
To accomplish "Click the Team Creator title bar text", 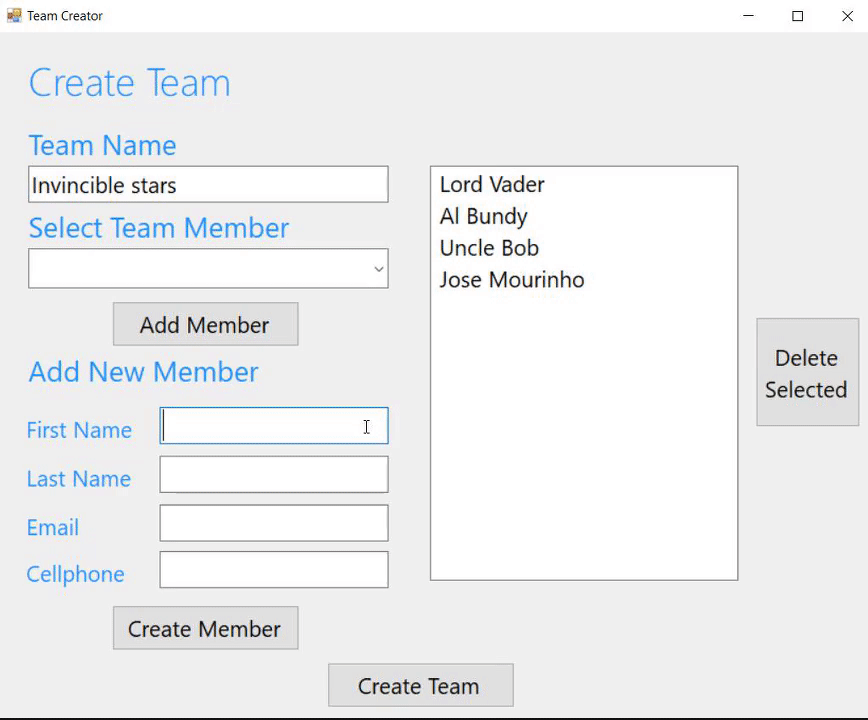I will [64, 15].
